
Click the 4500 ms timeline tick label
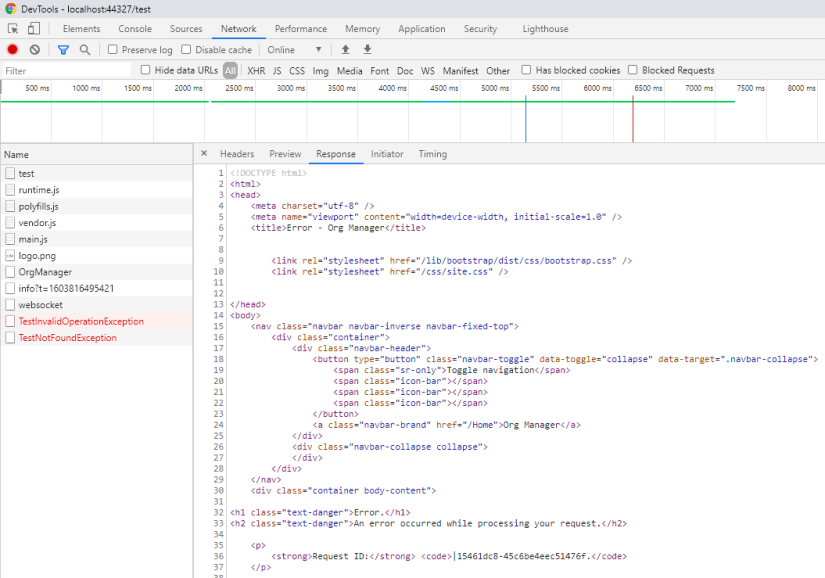point(444,88)
